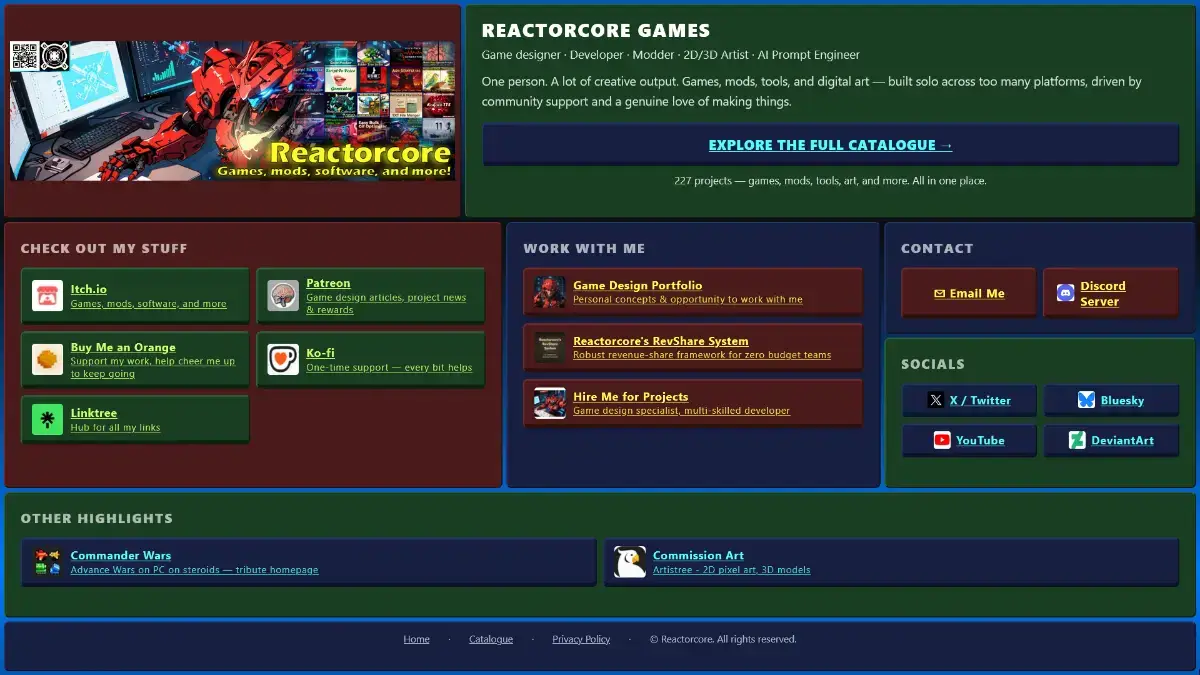Click 'One-time support — every bit helps' text
This screenshot has width=1200, height=675.
(389, 368)
